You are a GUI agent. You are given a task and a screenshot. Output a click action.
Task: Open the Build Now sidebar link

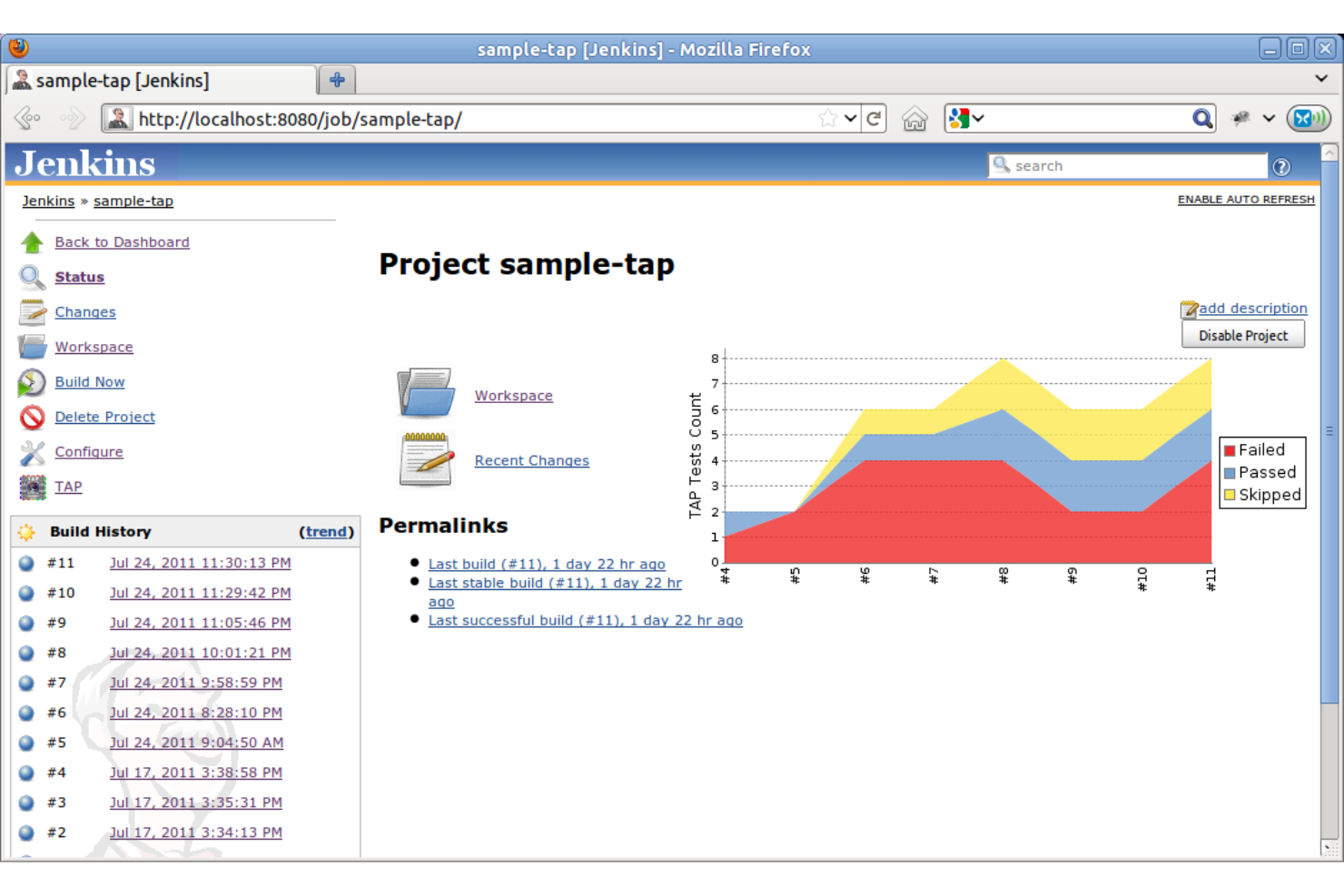click(89, 382)
